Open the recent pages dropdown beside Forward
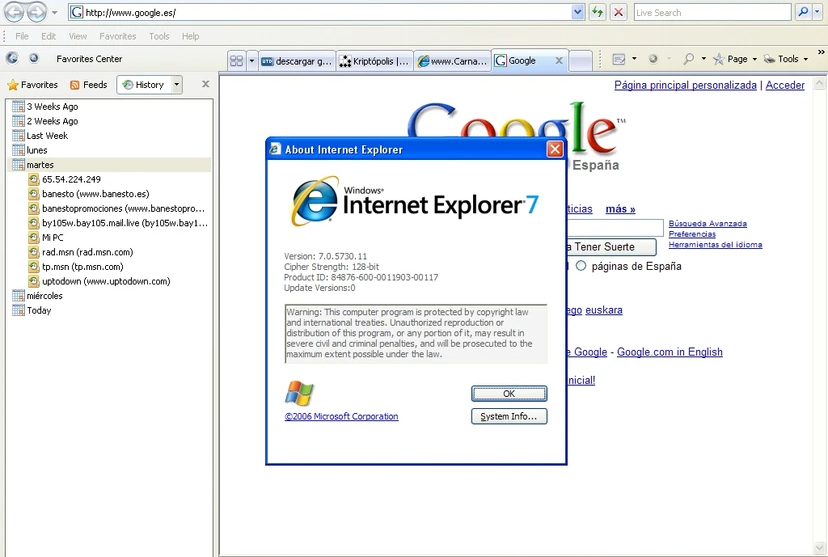 click(54, 13)
